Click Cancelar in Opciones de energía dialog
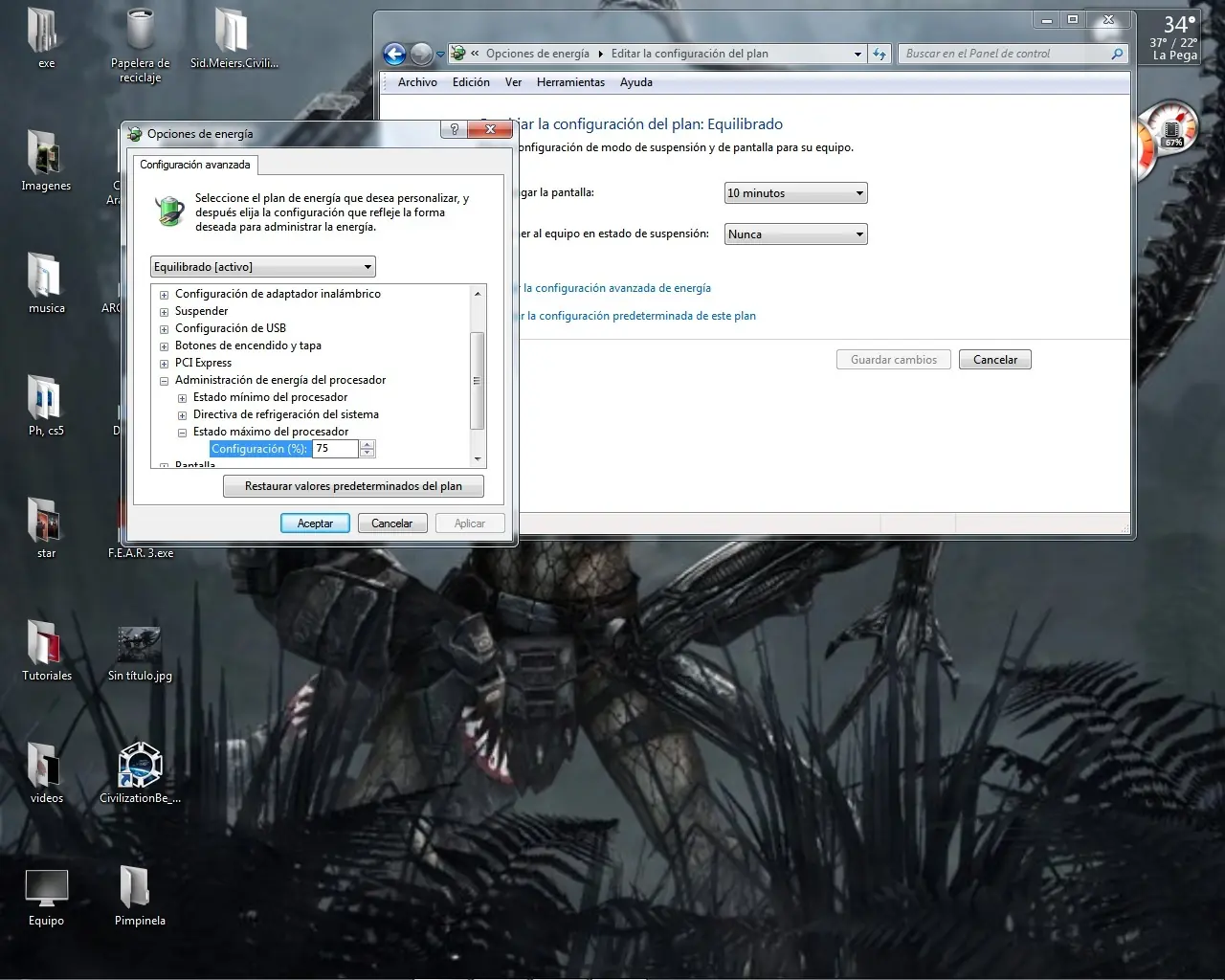 pos(392,523)
